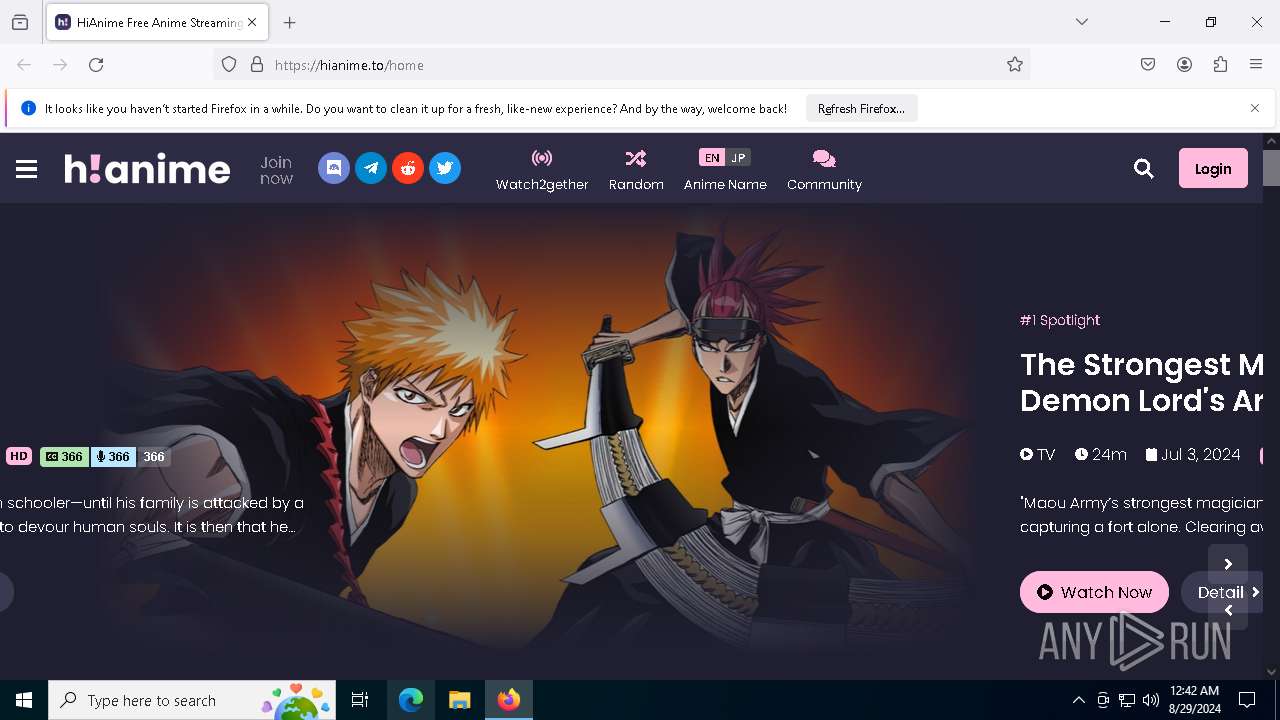The height and width of the screenshot is (720, 1280).
Task: Open Windows Start menu
Action: [24, 700]
